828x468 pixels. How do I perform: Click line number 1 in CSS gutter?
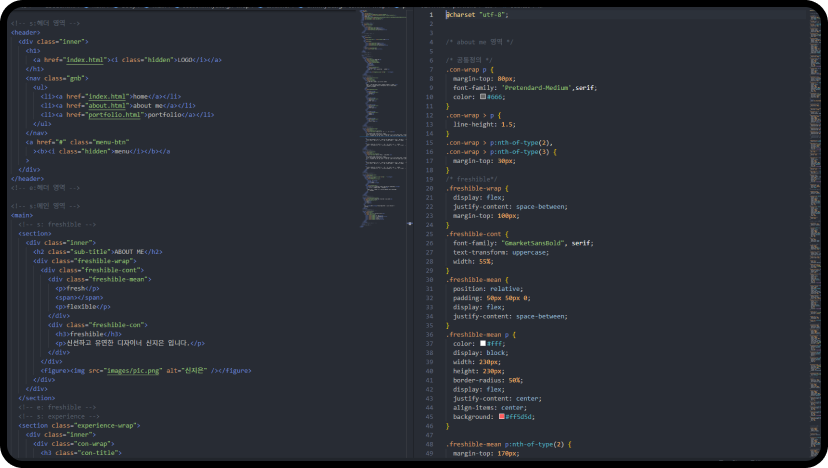tap(431, 15)
